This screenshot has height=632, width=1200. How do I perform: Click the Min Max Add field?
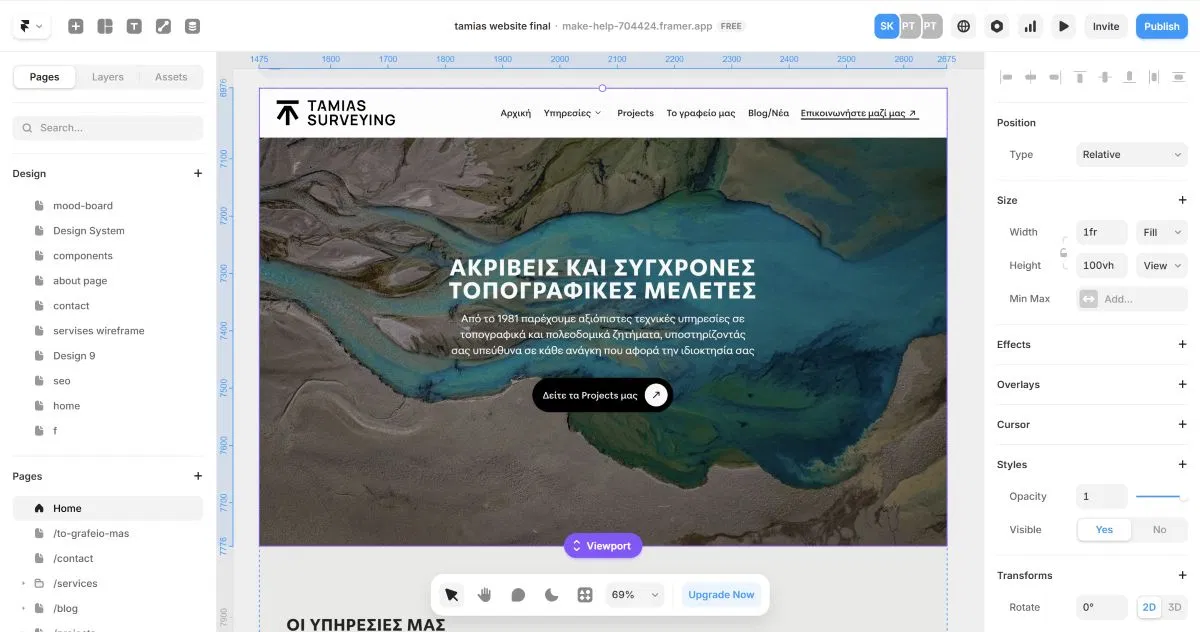click(x=1132, y=298)
